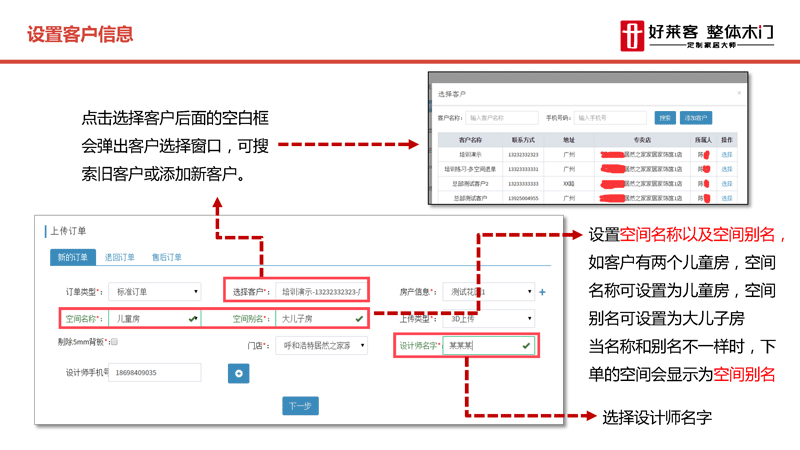The width and height of the screenshot is (800, 450).
Task: Click the 添加客户 button
Action: click(695, 118)
